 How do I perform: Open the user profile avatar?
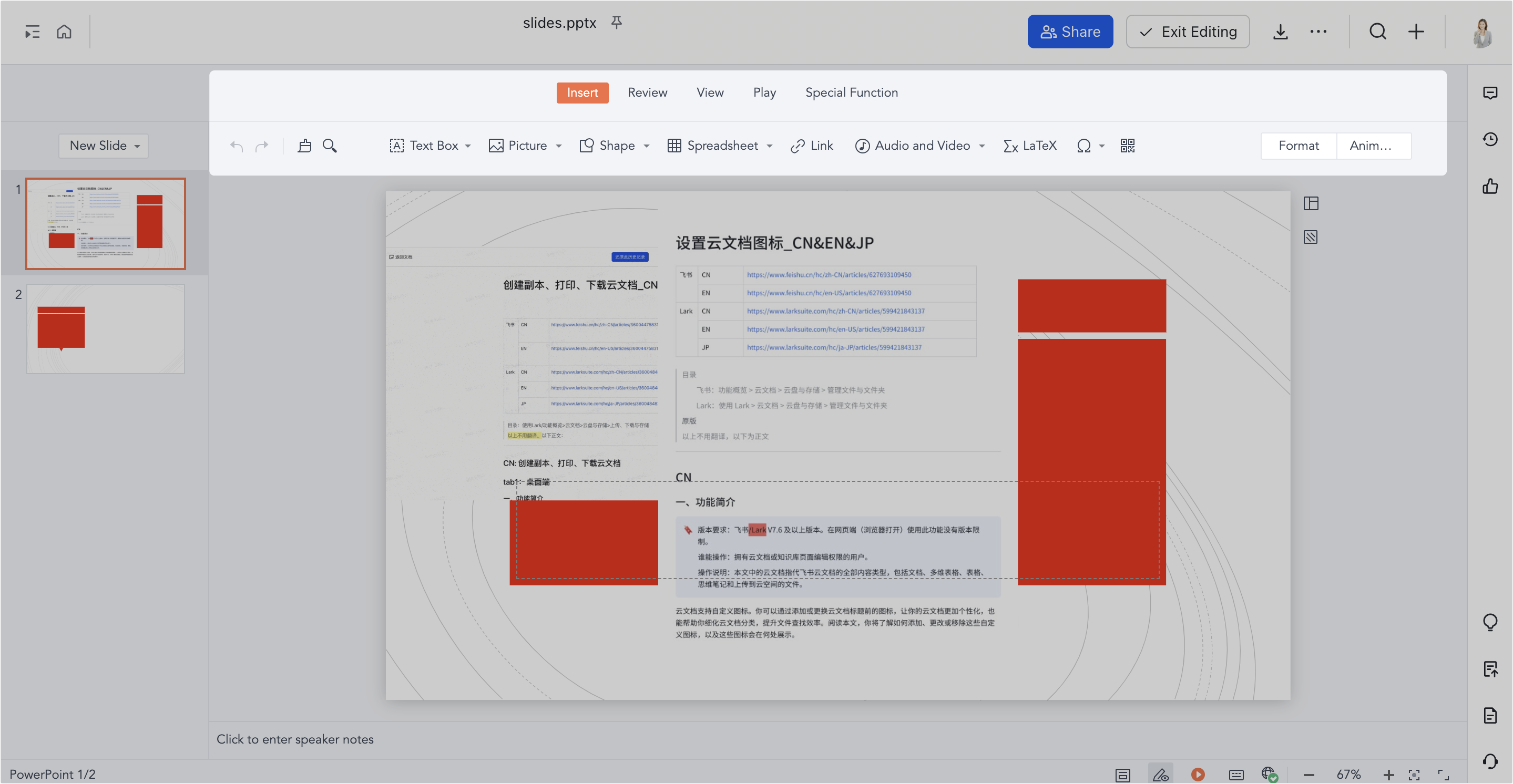click(x=1482, y=32)
